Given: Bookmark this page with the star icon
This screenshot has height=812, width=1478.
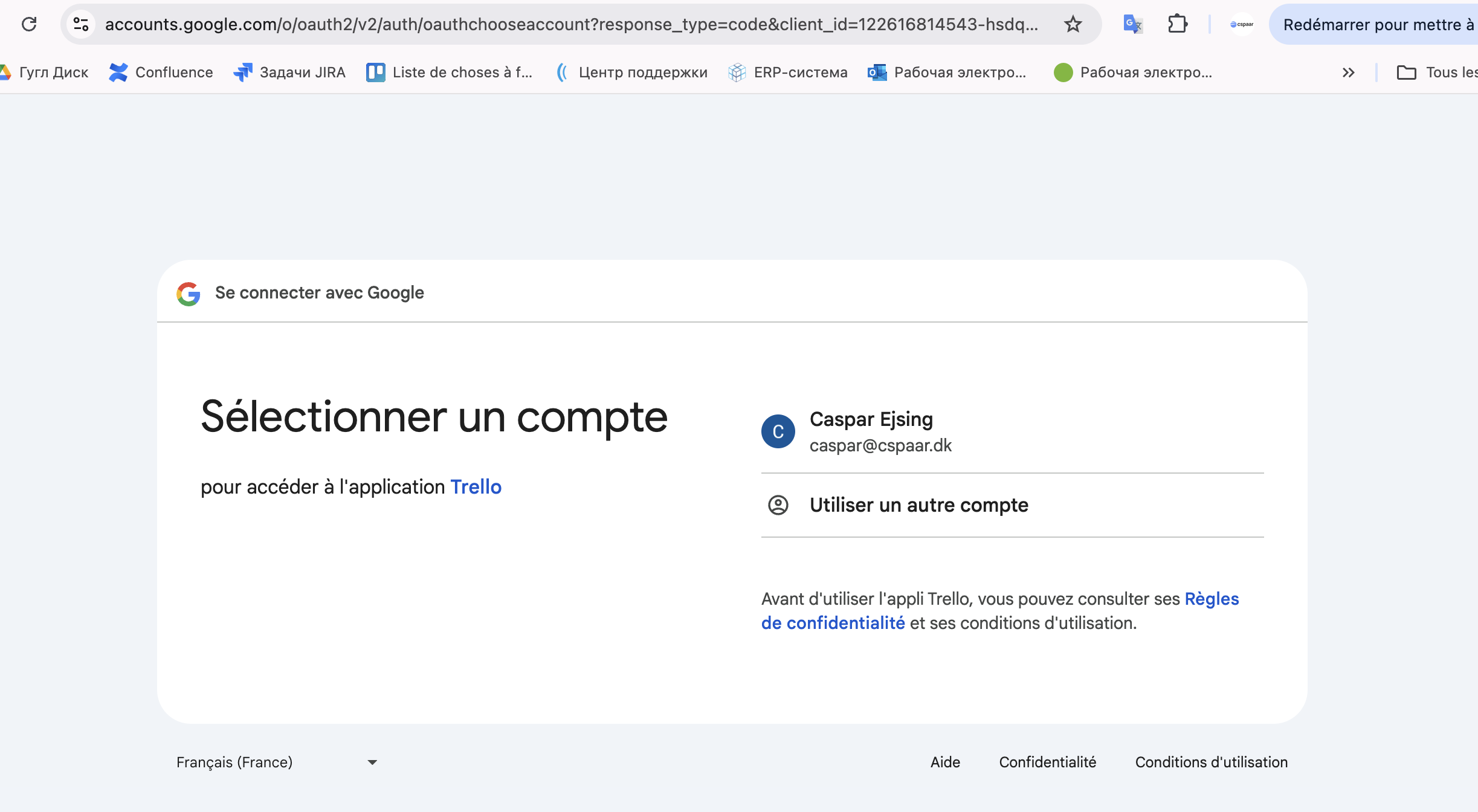Looking at the screenshot, I should pyautogui.click(x=1073, y=24).
